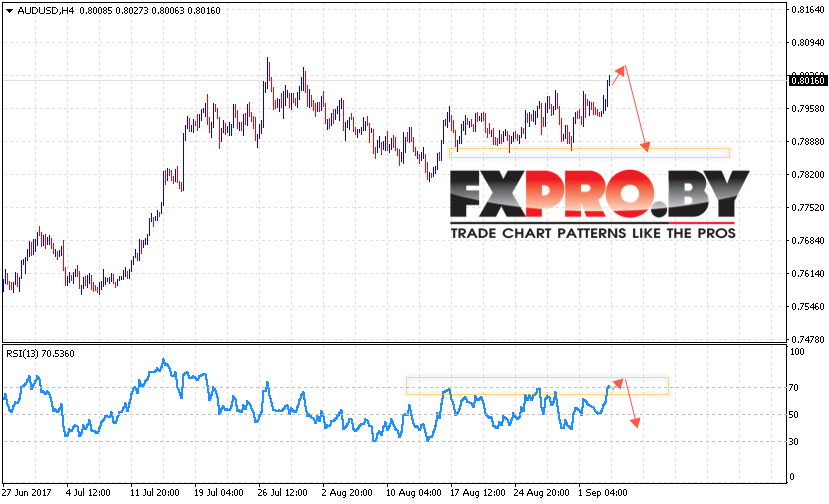Click the 0.75460 price axis label

[808, 307]
